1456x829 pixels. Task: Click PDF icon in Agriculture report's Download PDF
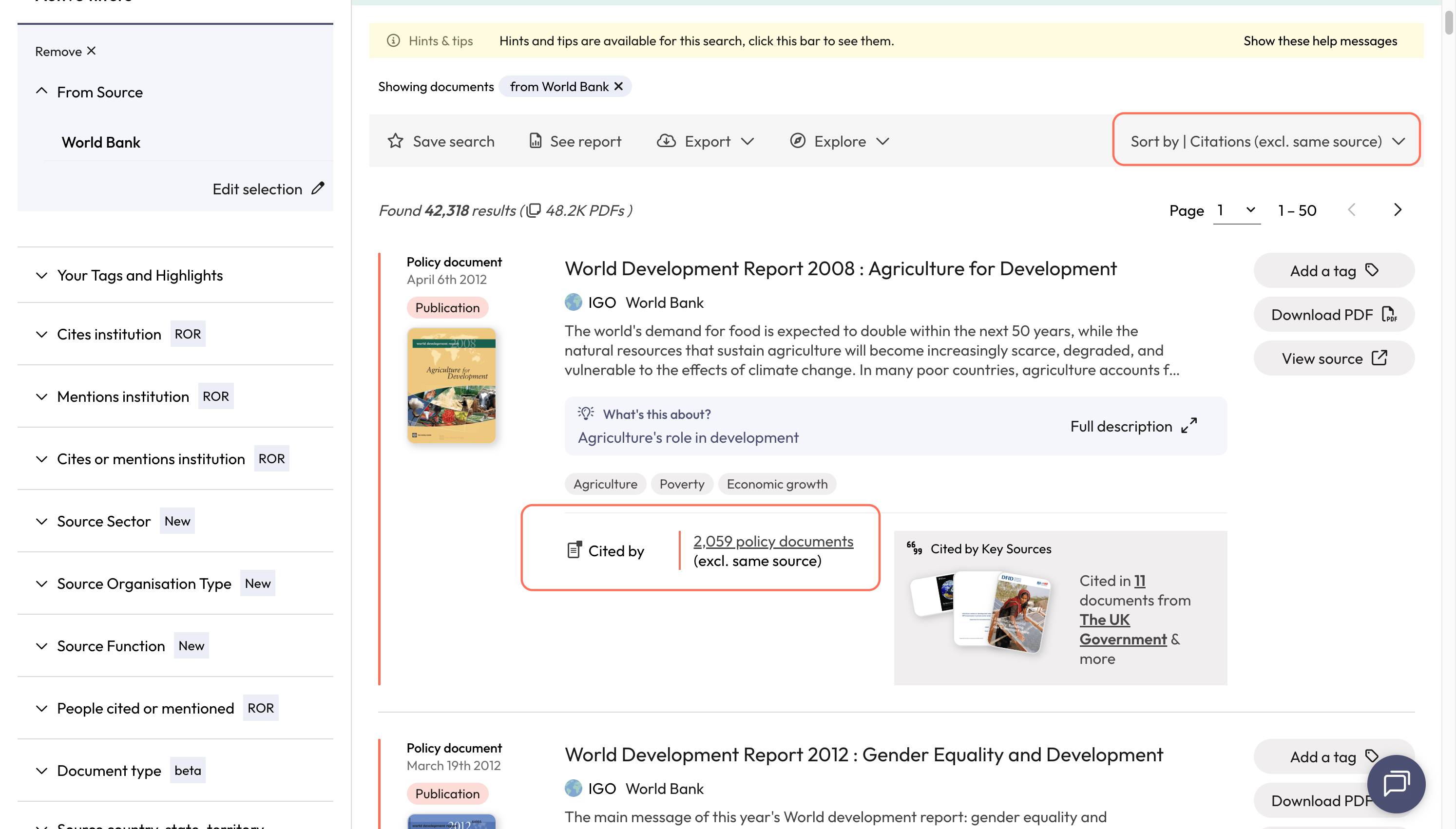pyautogui.click(x=1389, y=314)
